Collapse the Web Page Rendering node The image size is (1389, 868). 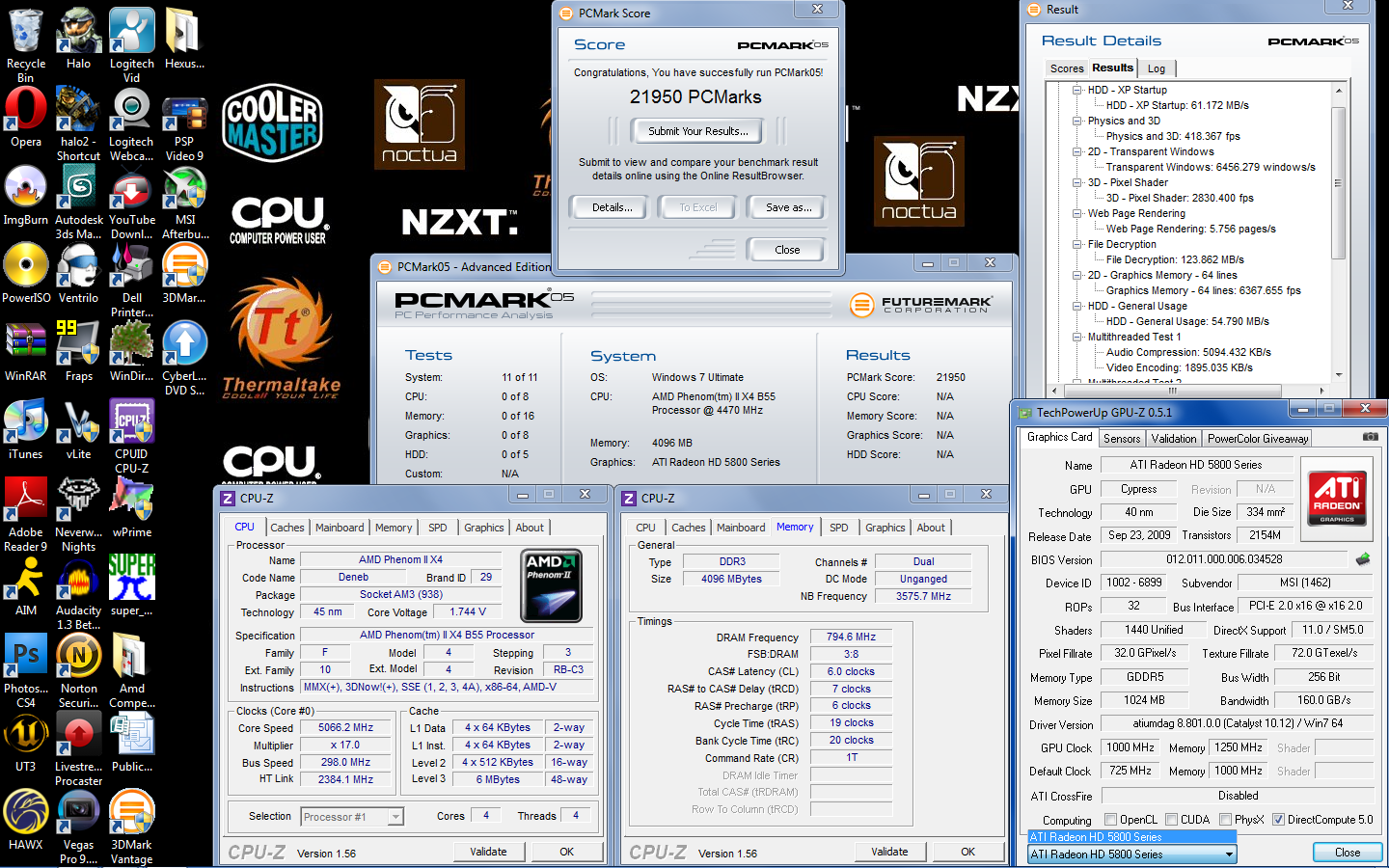pos(1077,213)
